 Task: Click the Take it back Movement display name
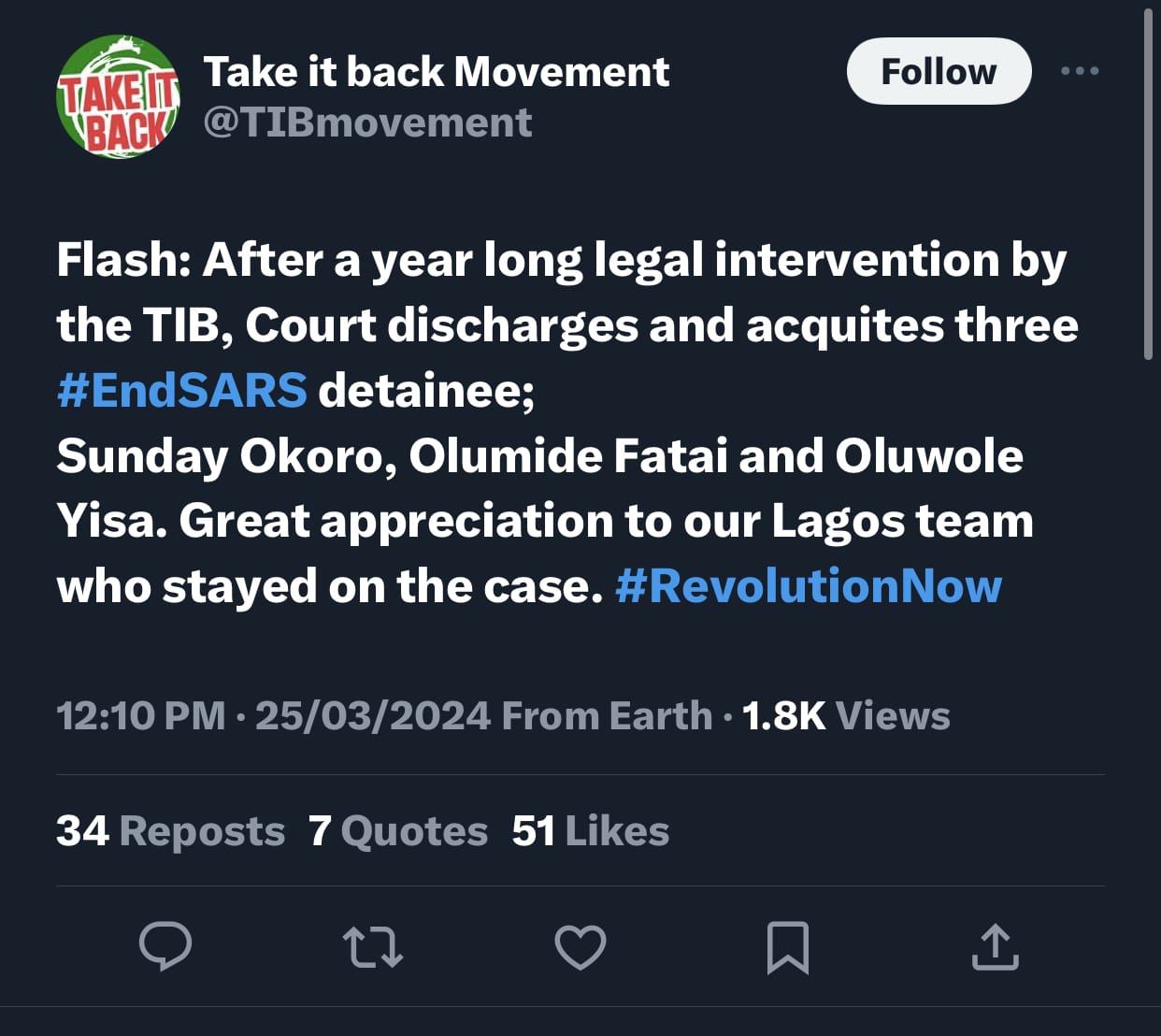[437, 71]
